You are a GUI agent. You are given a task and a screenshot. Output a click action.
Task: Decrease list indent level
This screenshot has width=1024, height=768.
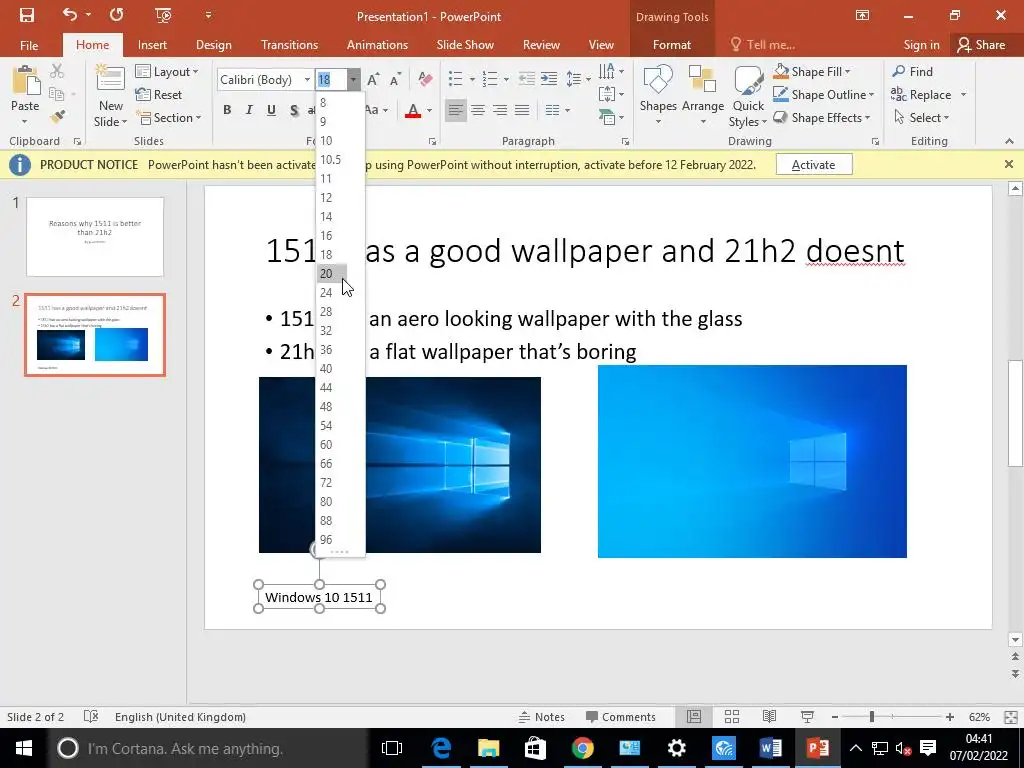point(526,79)
